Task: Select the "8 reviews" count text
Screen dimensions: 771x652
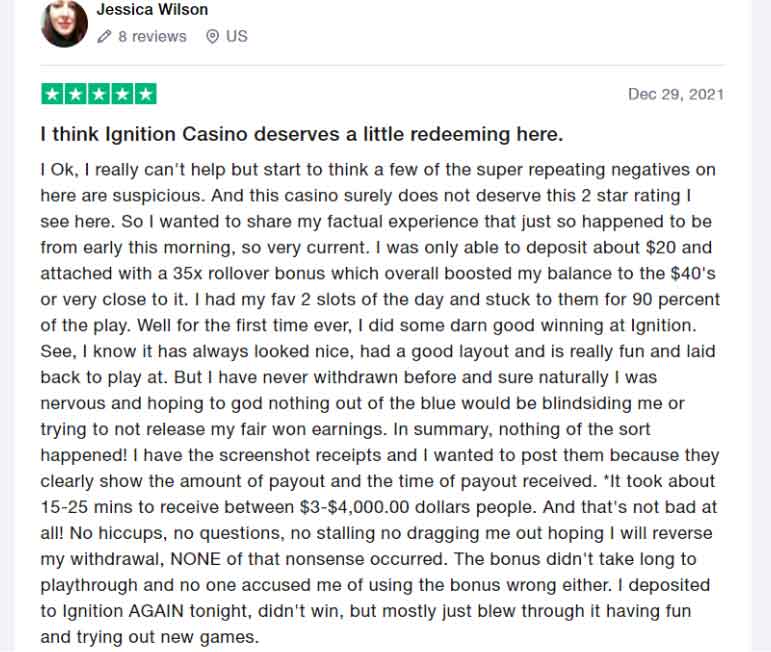Action: point(152,36)
